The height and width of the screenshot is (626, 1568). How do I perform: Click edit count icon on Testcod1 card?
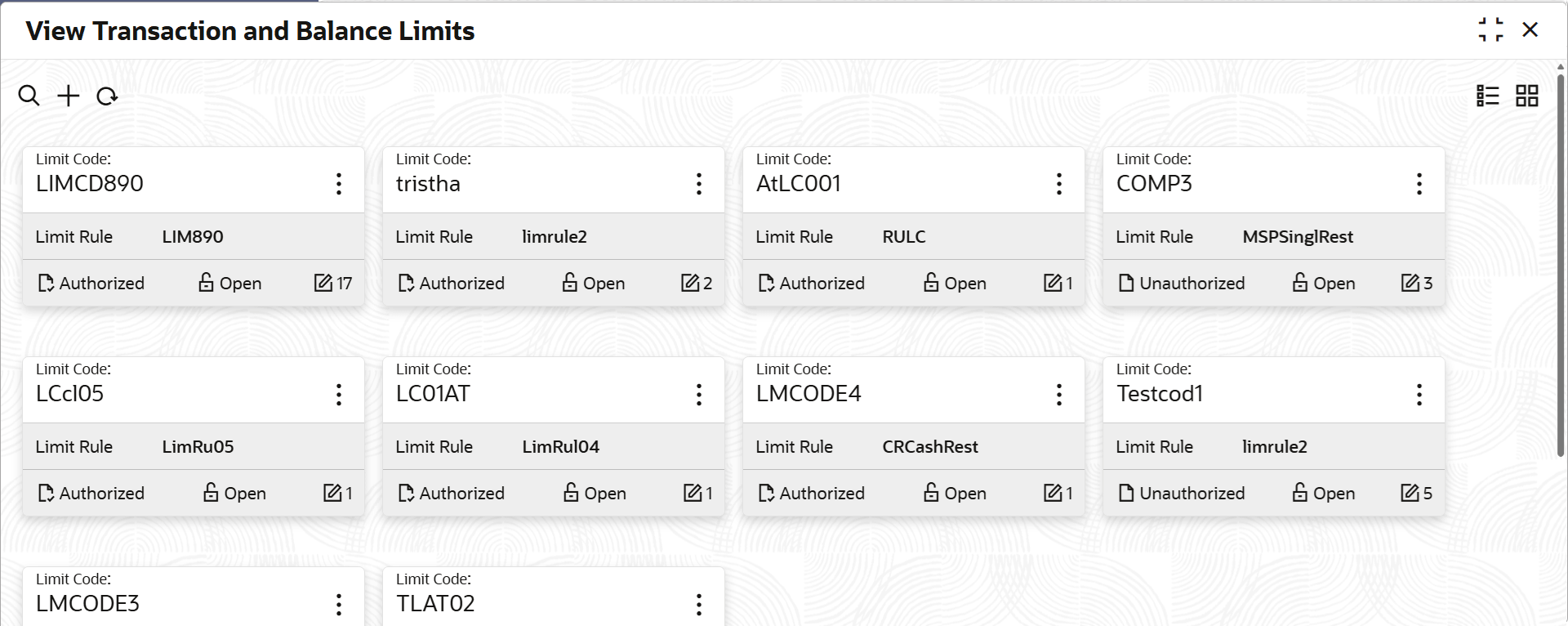(x=1410, y=493)
